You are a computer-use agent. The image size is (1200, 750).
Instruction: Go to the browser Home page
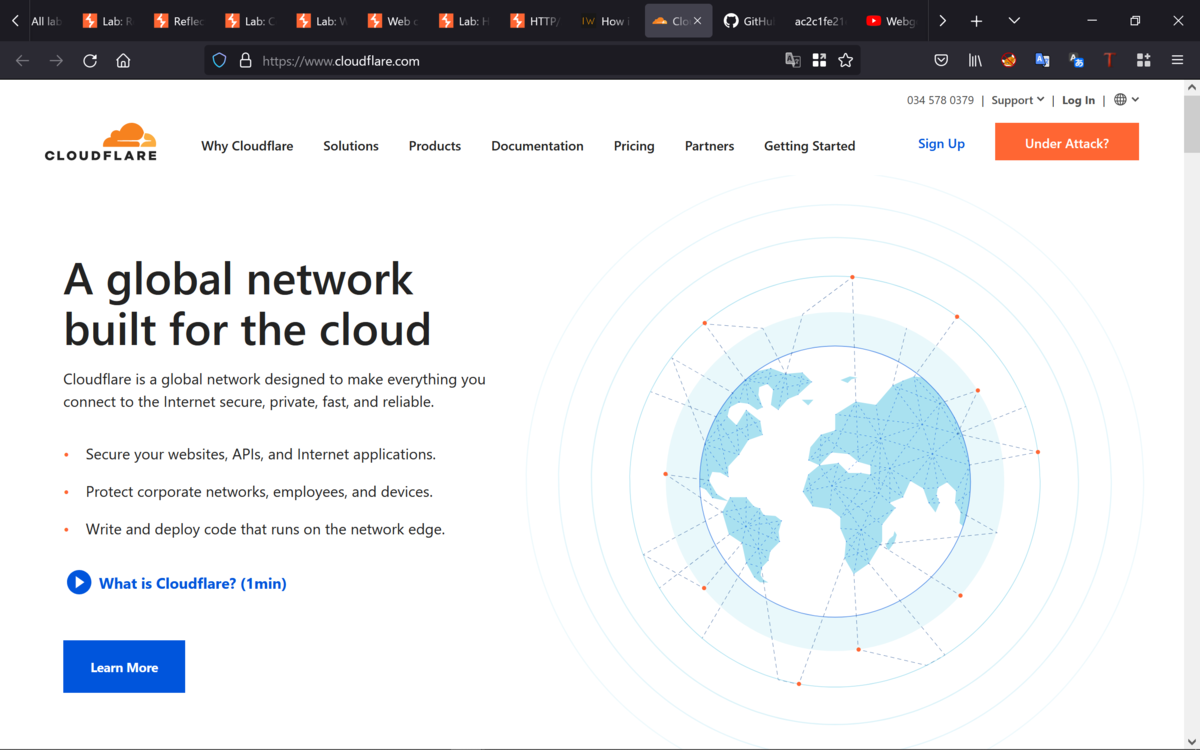point(123,61)
